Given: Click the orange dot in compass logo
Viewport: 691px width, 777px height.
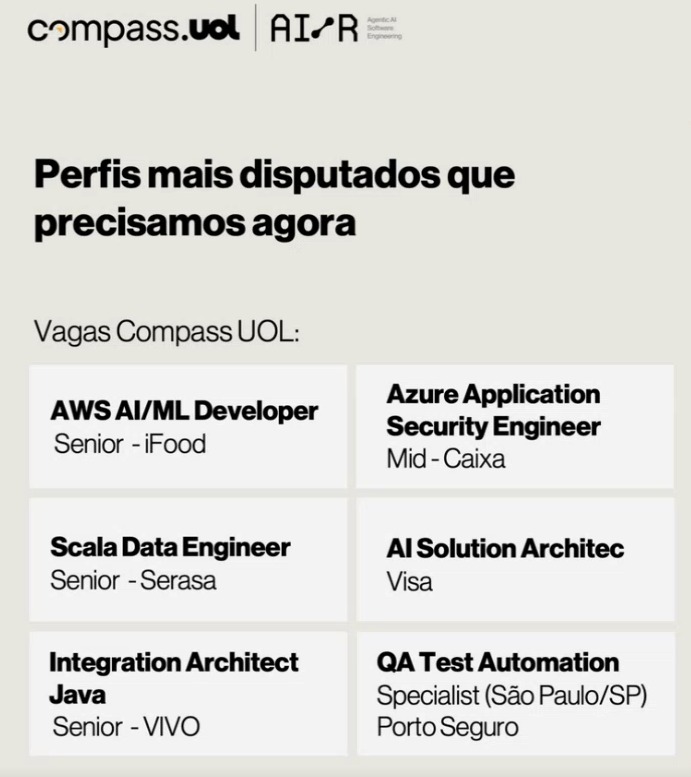Looking at the screenshot, I should (60, 31).
